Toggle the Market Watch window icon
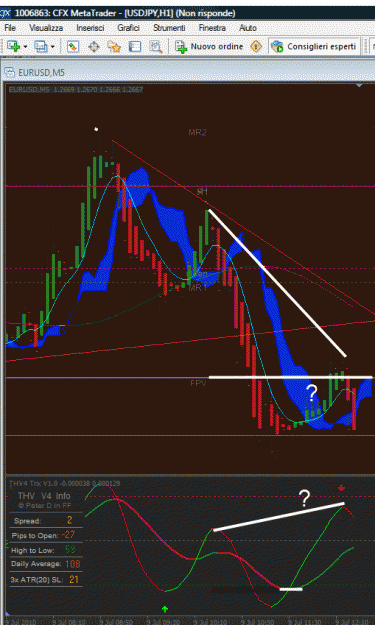 coord(72,47)
